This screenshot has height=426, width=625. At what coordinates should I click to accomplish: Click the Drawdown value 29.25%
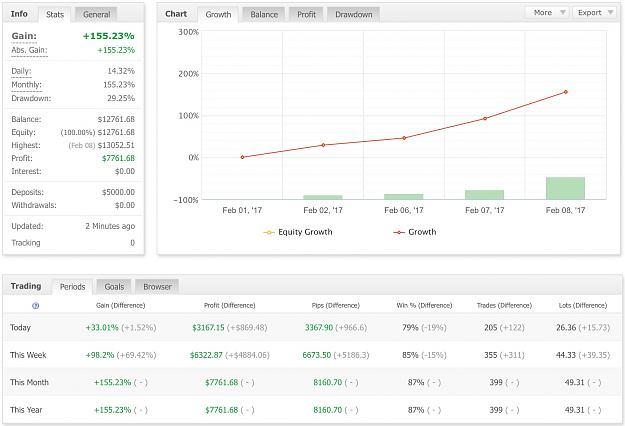pos(121,98)
